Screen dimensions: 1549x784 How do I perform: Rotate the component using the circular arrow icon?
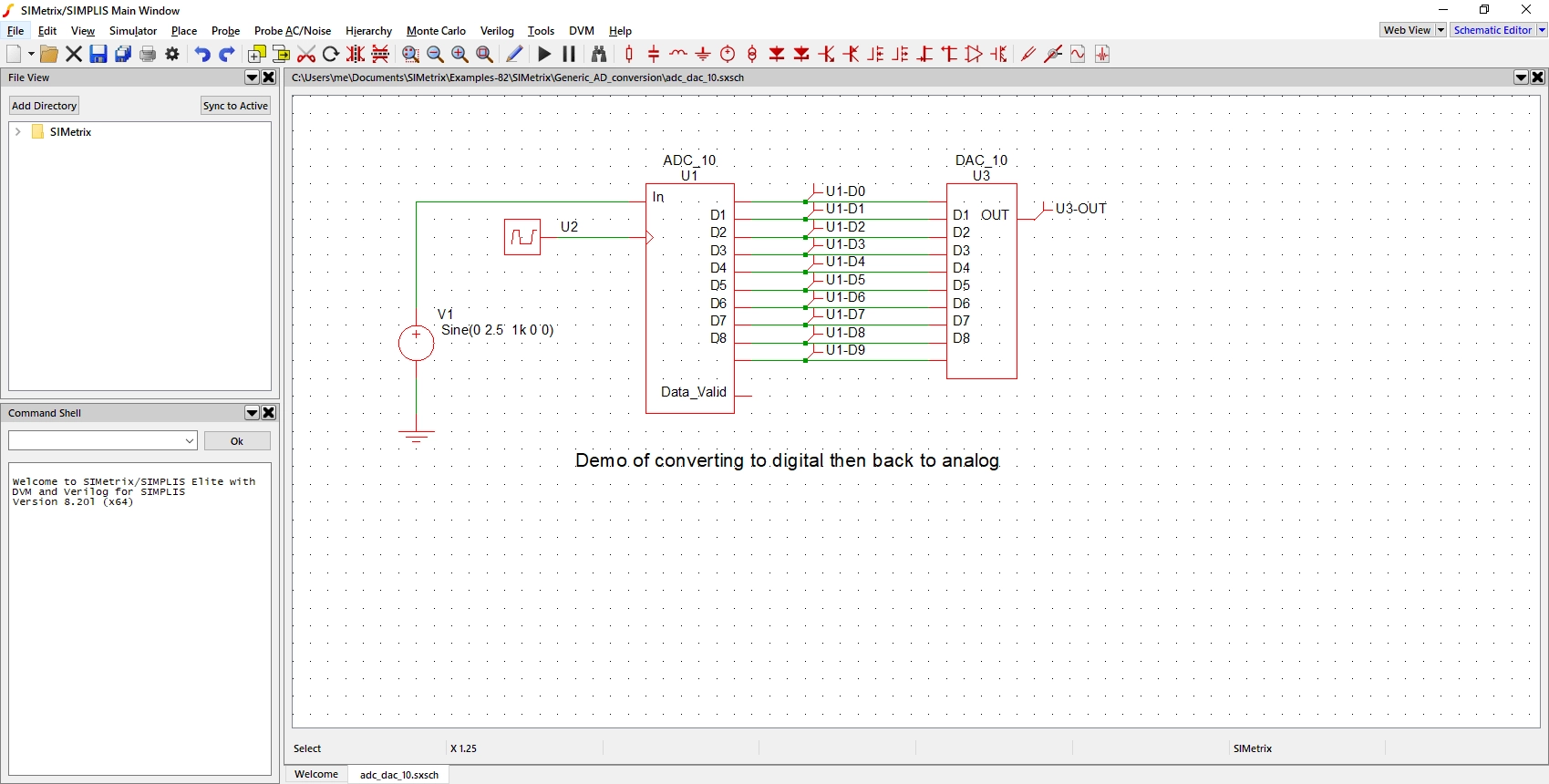[331, 54]
